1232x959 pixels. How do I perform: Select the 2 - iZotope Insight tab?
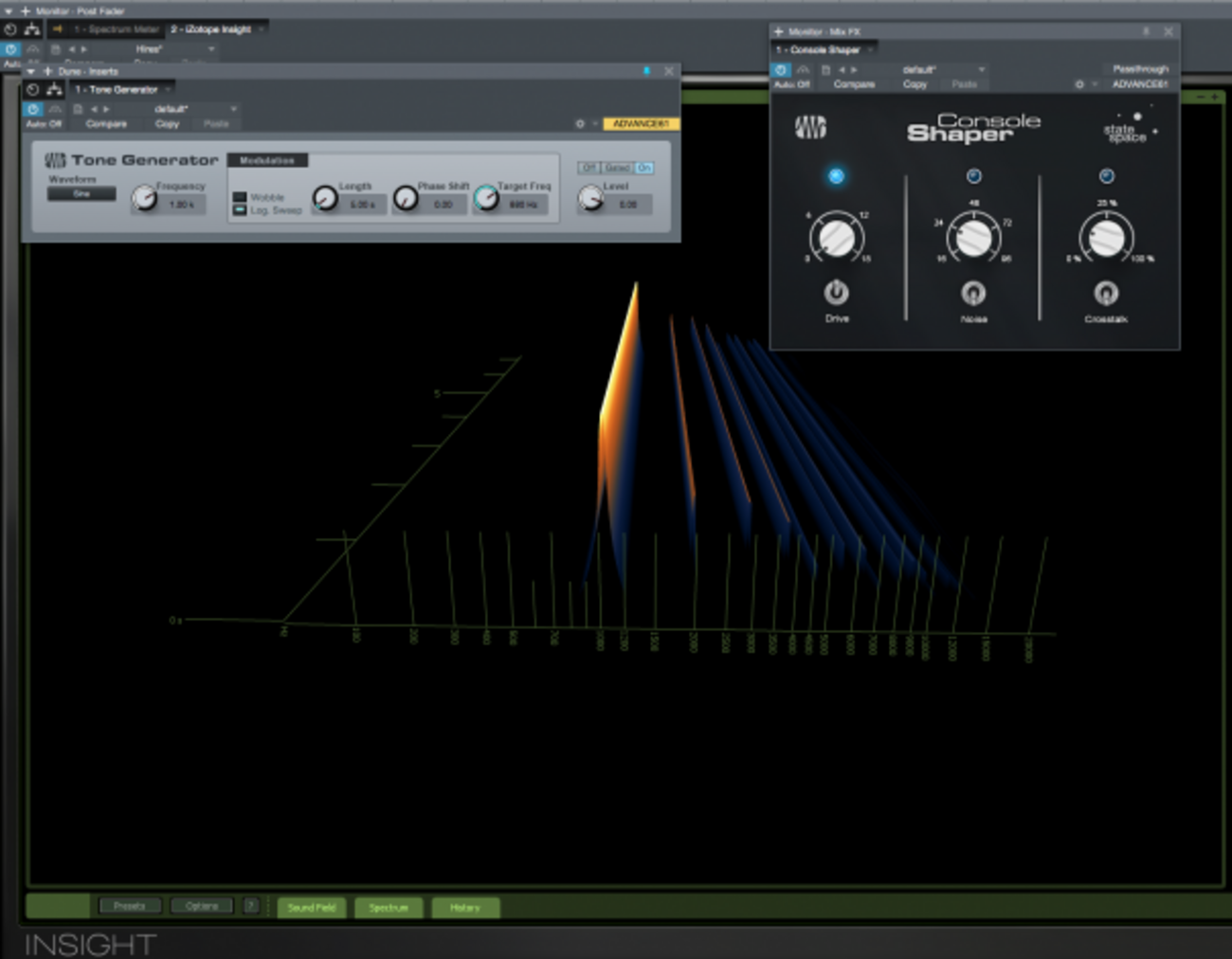[x=211, y=29]
